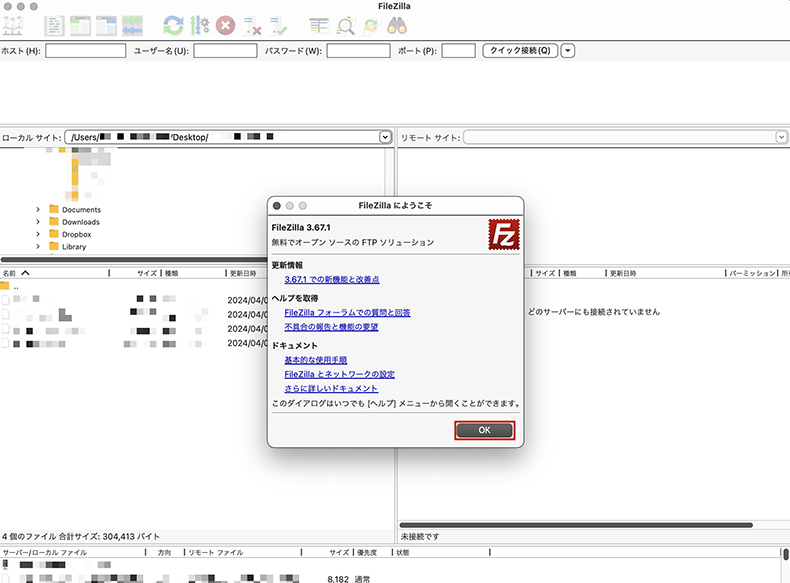Click the FileZilla Fz logo in dialog
The width and height of the screenshot is (790, 583).
point(504,234)
